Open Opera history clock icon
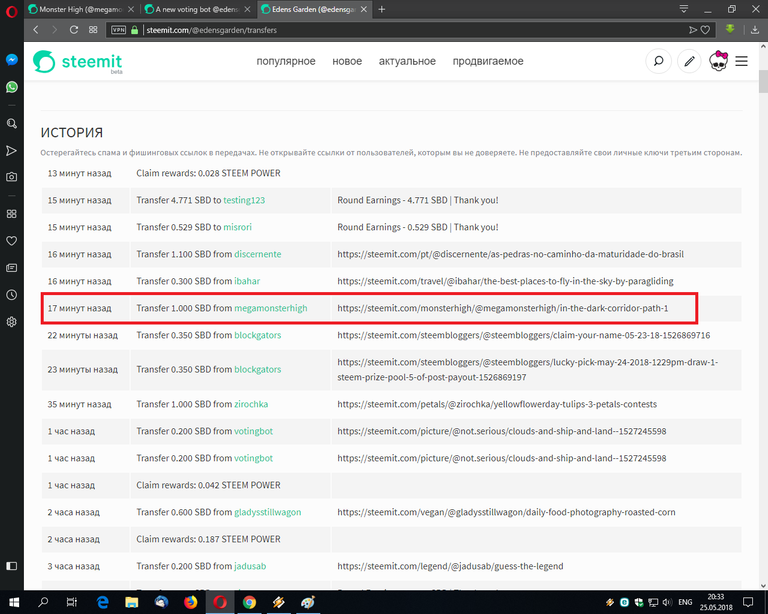This screenshot has width=768, height=614. [11, 295]
